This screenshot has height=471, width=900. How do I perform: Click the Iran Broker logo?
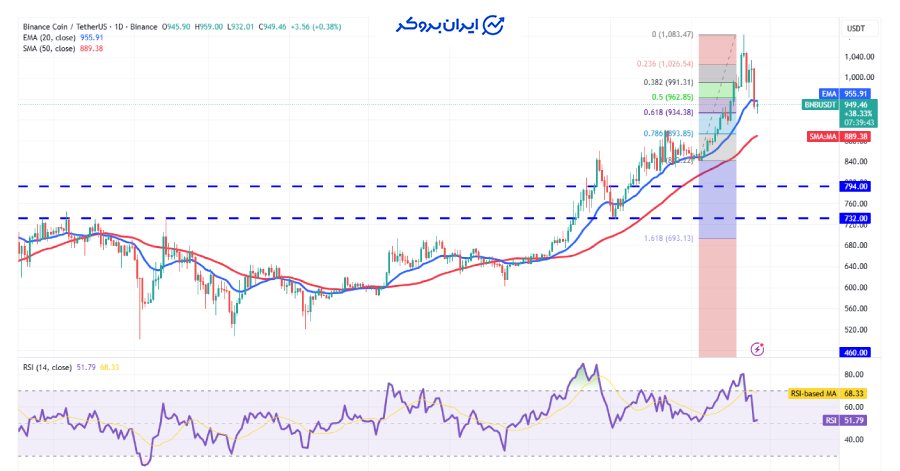(x=448, y=26)
